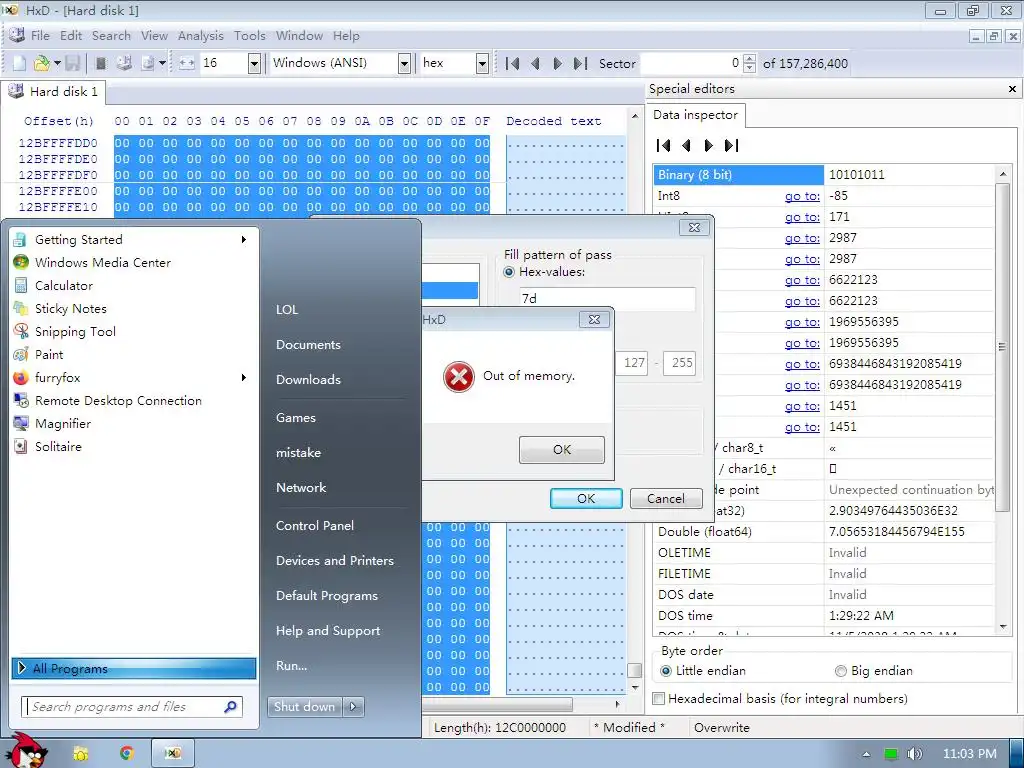The width and height of the screenshot is (1024, 768).
Task: Enable Hexadecimal basis checkbox
Action: tap(659, 699)
